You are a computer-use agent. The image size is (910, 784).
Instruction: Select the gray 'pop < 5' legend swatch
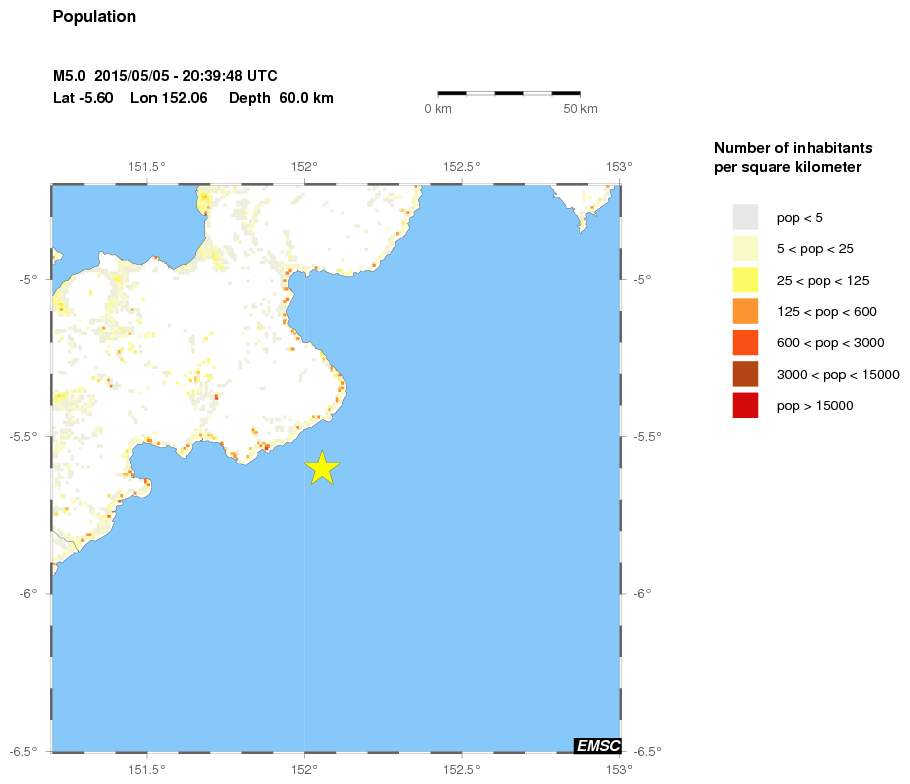(745, 217)
